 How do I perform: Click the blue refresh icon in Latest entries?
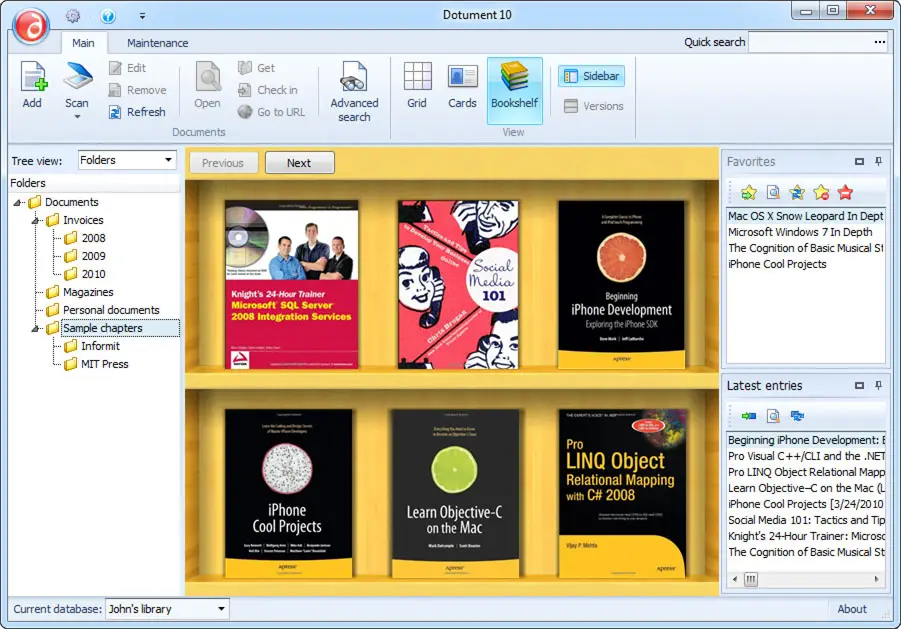797,416
